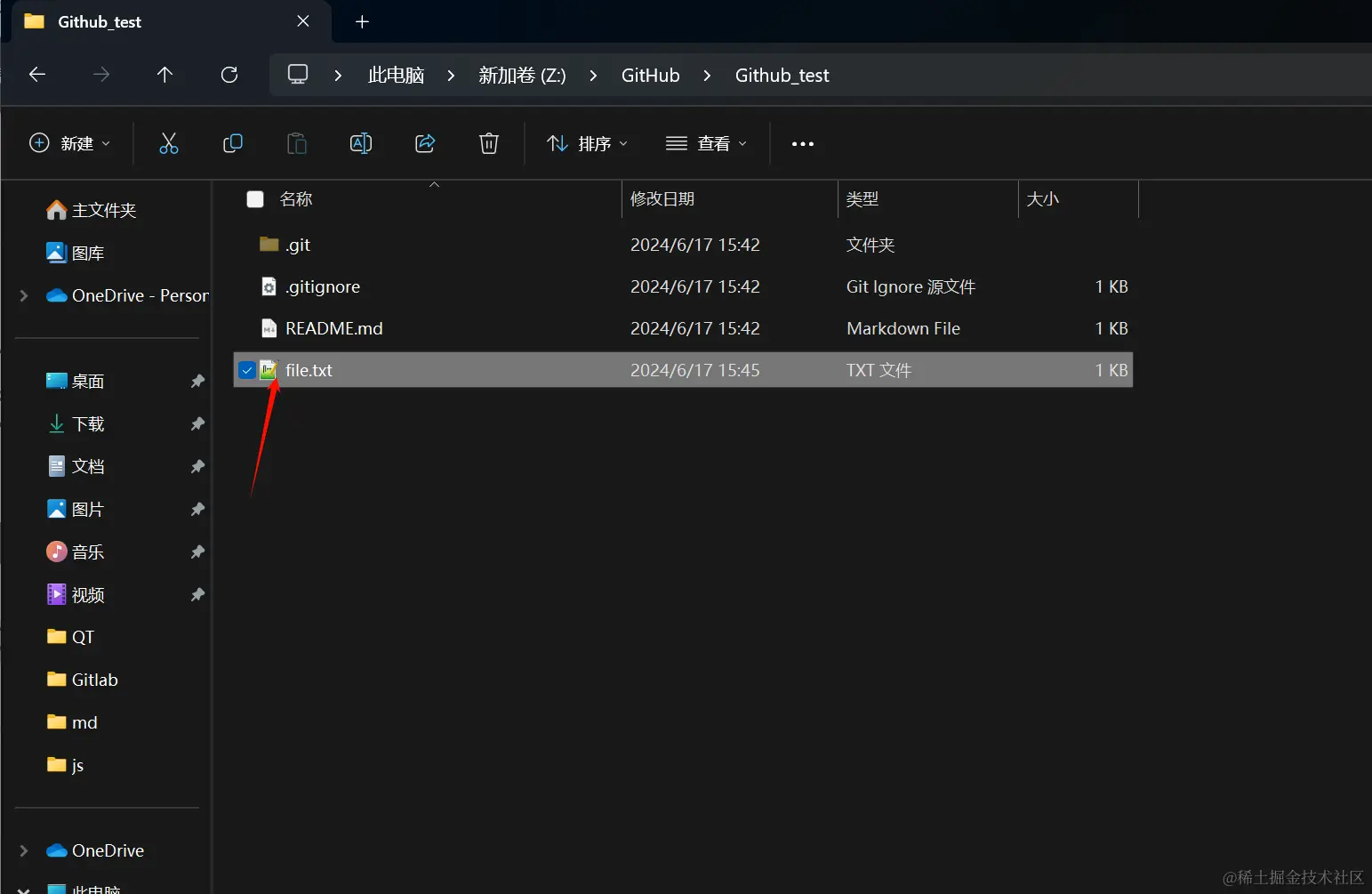Click Github_test in the breadcrumb
Screen dimensions: 1372x894
click(782, 76)
